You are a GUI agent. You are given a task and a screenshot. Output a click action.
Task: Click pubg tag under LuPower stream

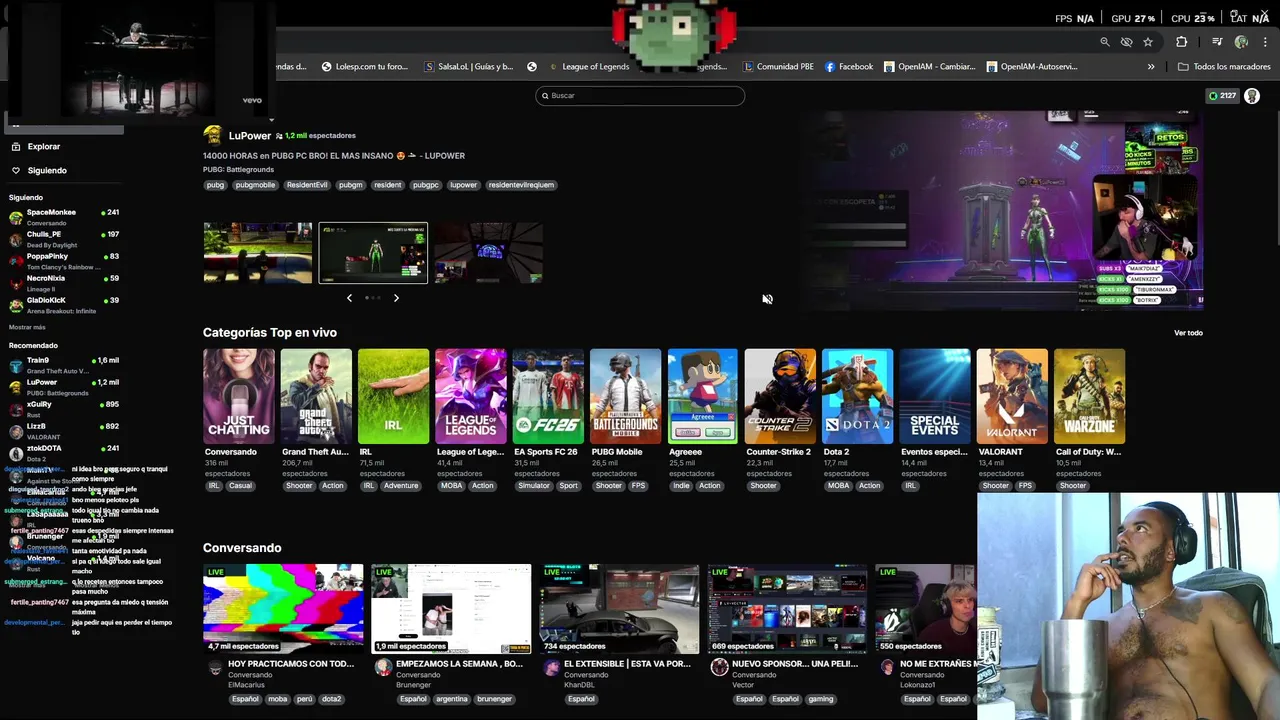(215, 185)
